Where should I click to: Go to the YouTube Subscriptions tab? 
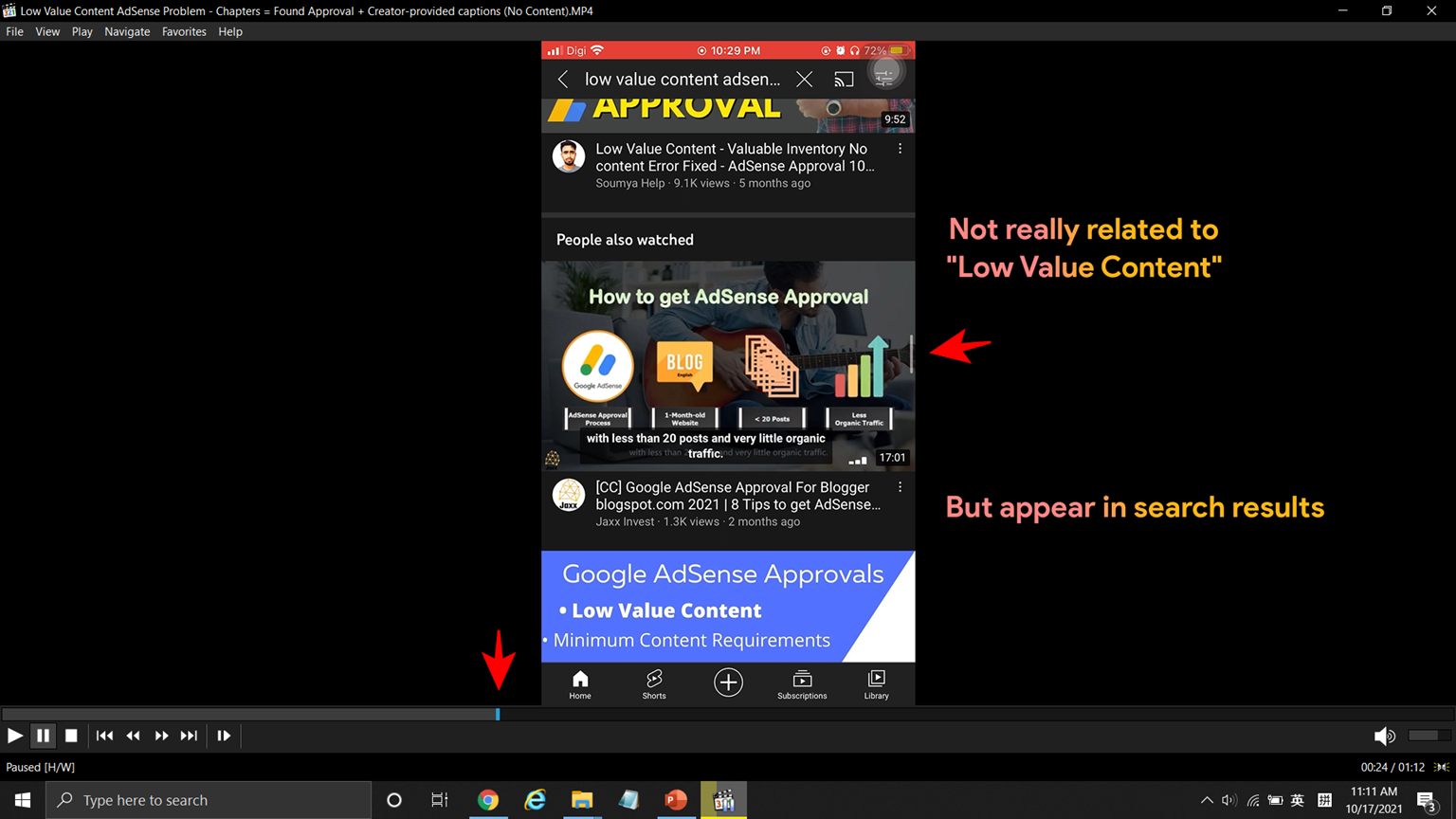coord(802,684)
